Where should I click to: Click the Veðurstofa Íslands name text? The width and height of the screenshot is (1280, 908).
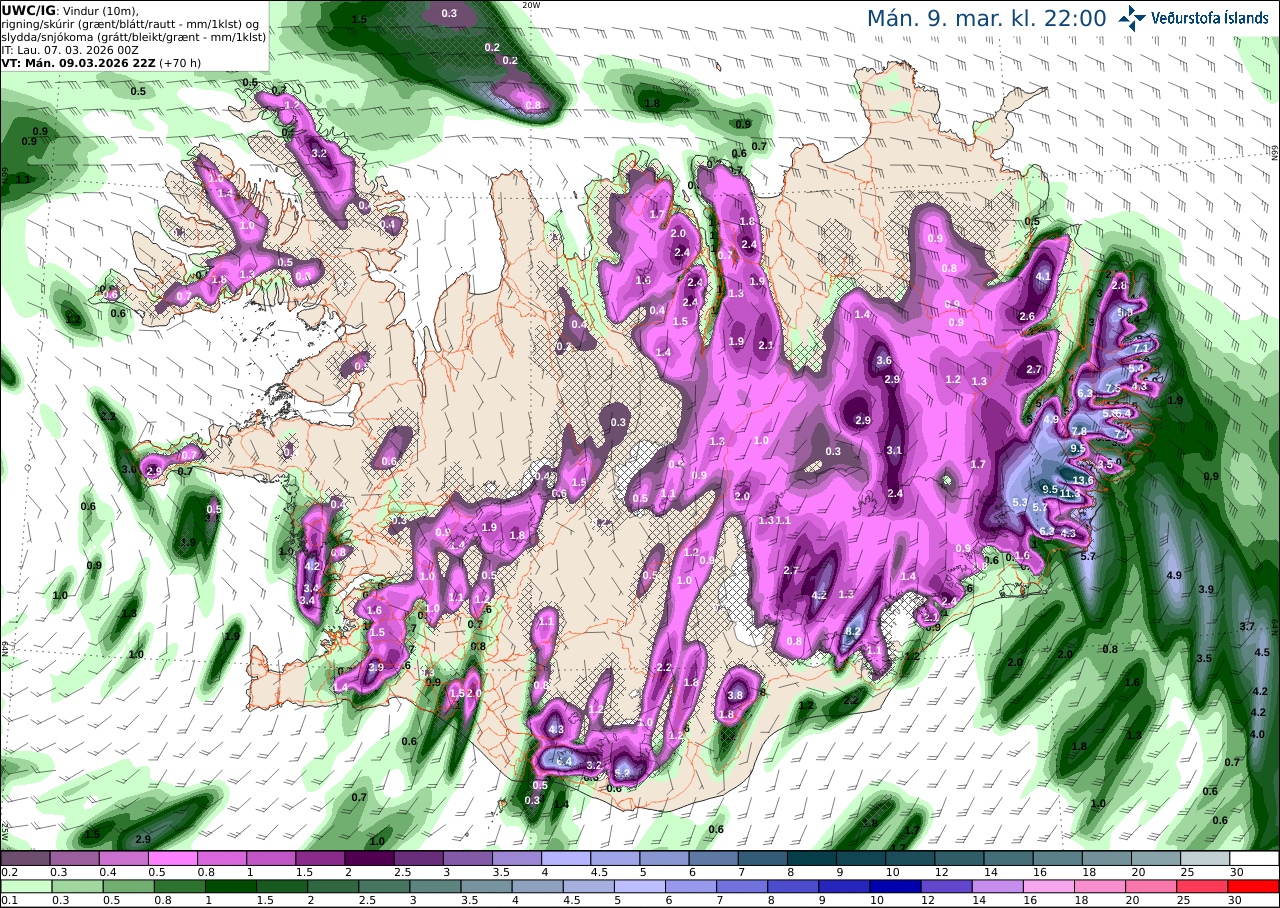(1210, 18)
